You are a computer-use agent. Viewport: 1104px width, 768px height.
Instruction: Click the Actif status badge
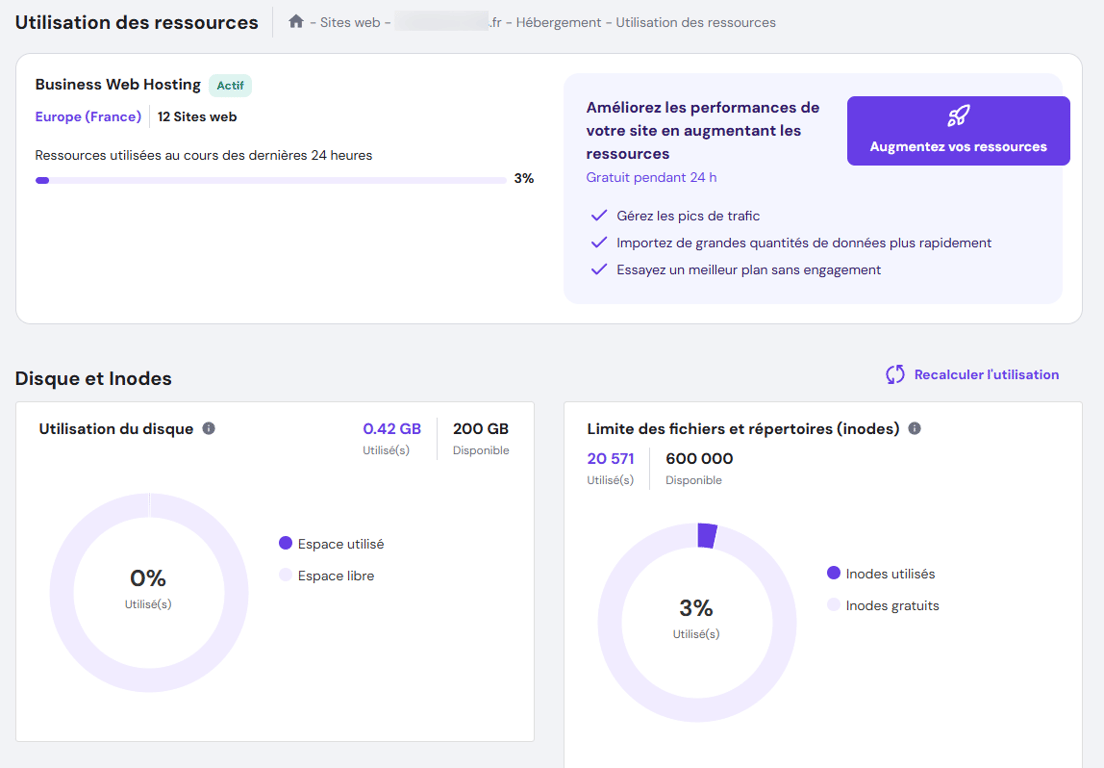230,85
